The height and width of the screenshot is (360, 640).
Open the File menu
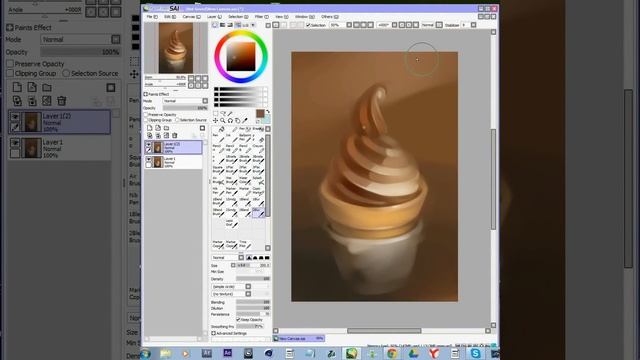(x=152, y=17)
